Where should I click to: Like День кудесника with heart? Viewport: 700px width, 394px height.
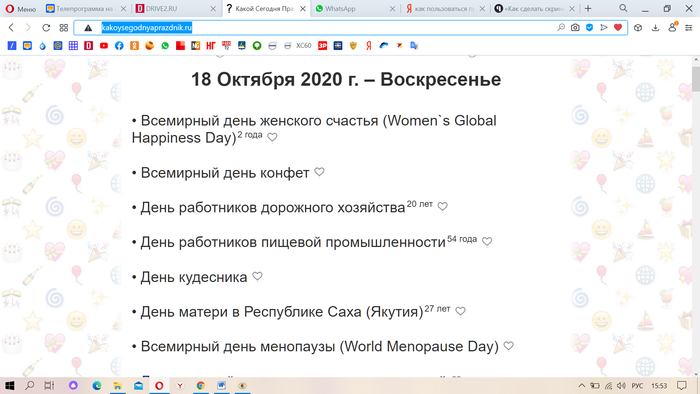(257, 276)
